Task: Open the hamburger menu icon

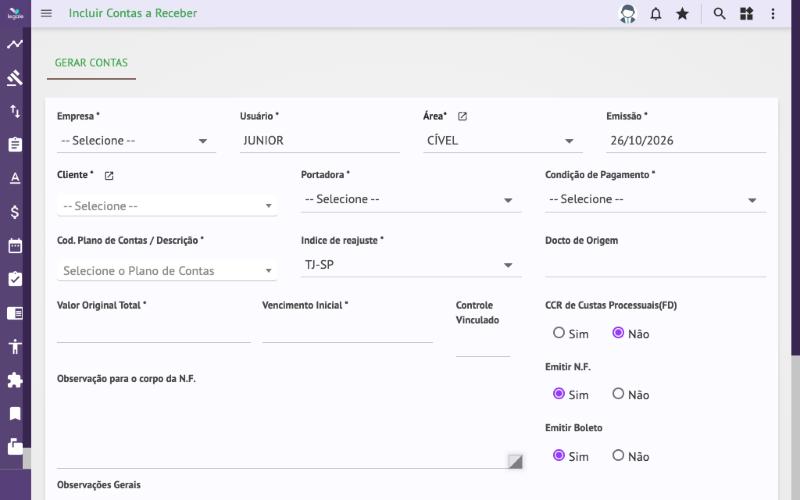Action: 46,13
